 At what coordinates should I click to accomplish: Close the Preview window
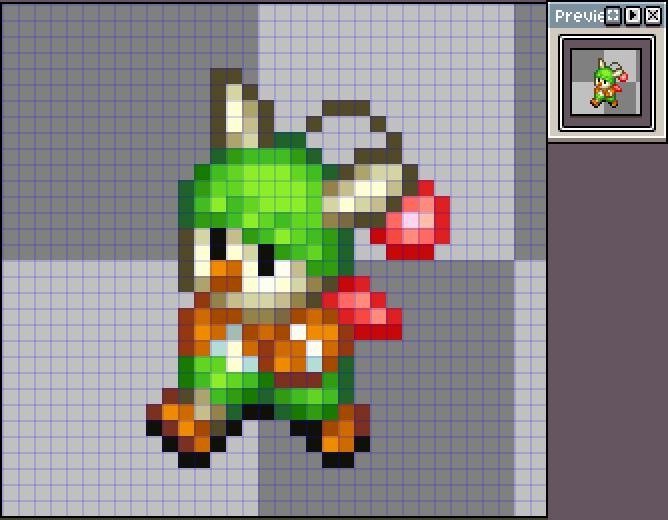(x=653, y=16)
